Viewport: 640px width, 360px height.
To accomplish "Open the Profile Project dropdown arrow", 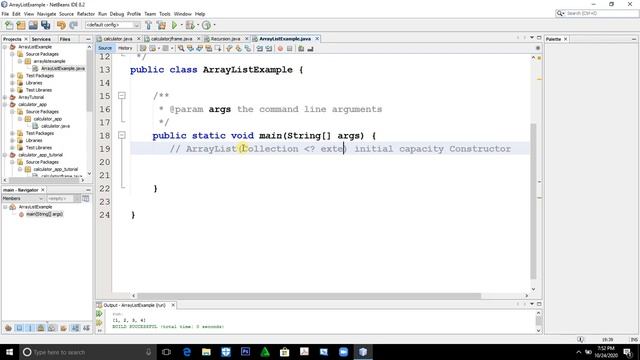I will (x=214, y=25).
